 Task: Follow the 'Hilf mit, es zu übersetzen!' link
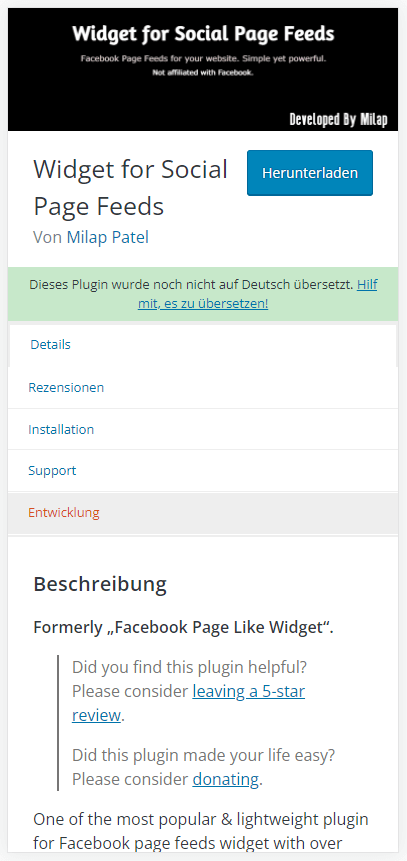[x=258, y=294]
